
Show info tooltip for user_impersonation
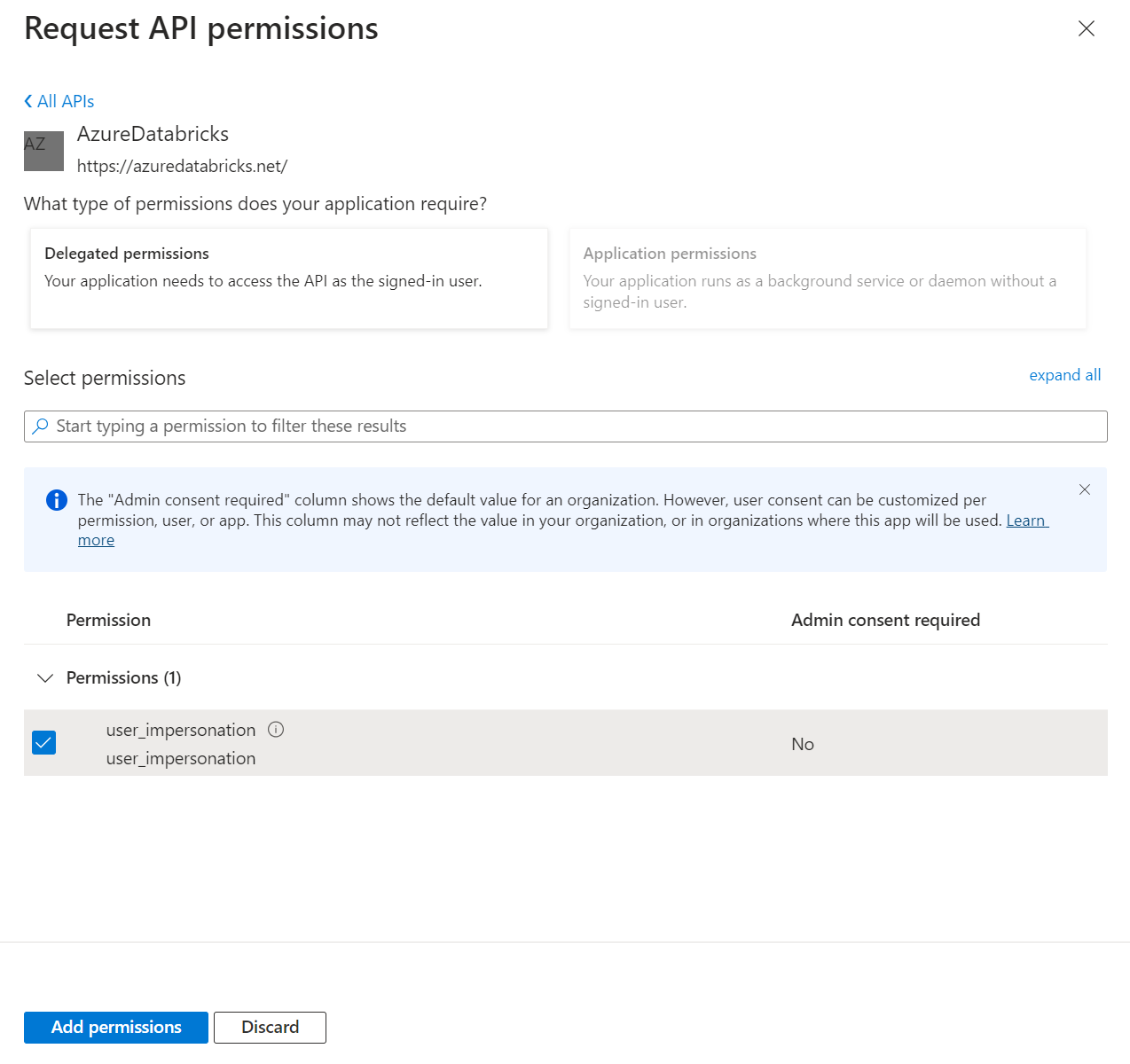click(276, 730)
